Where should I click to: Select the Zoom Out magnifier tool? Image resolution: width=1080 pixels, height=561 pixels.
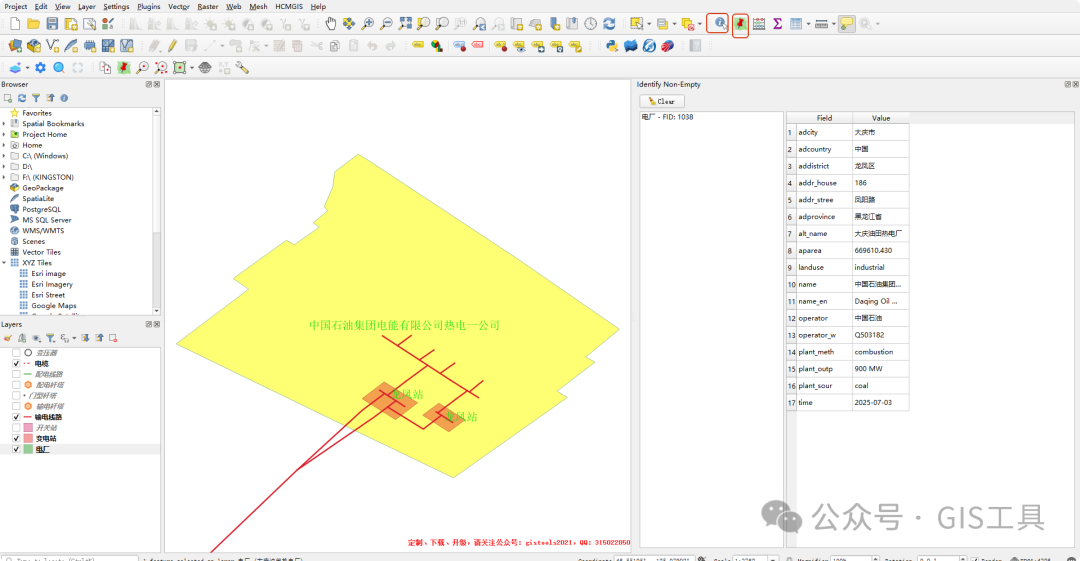[386, 24]
